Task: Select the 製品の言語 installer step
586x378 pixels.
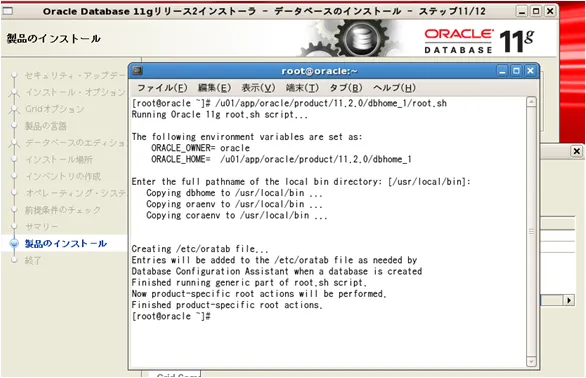Action: pyautogui.click(x=46, y=126)
